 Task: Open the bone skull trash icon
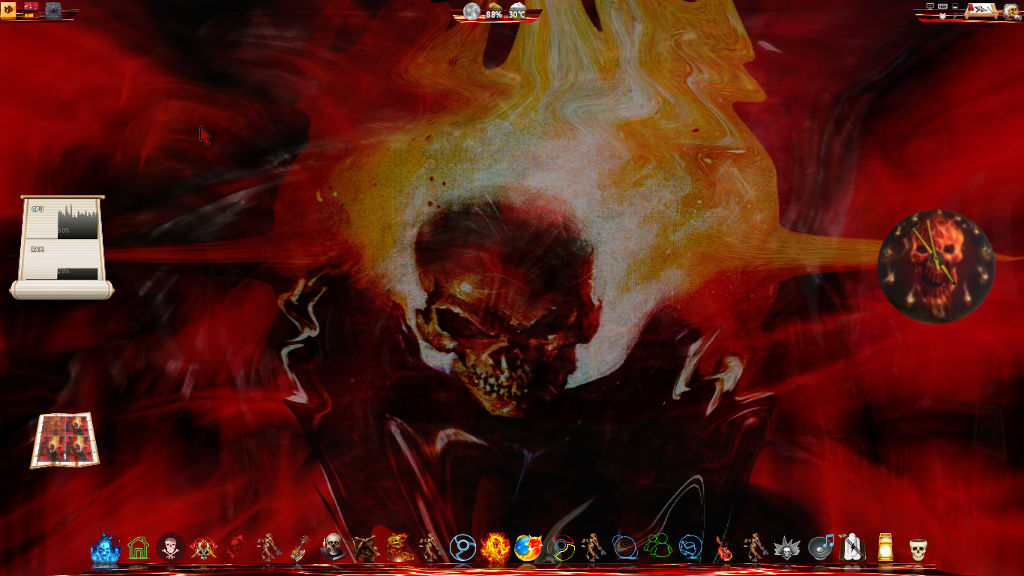coord(918,549)
